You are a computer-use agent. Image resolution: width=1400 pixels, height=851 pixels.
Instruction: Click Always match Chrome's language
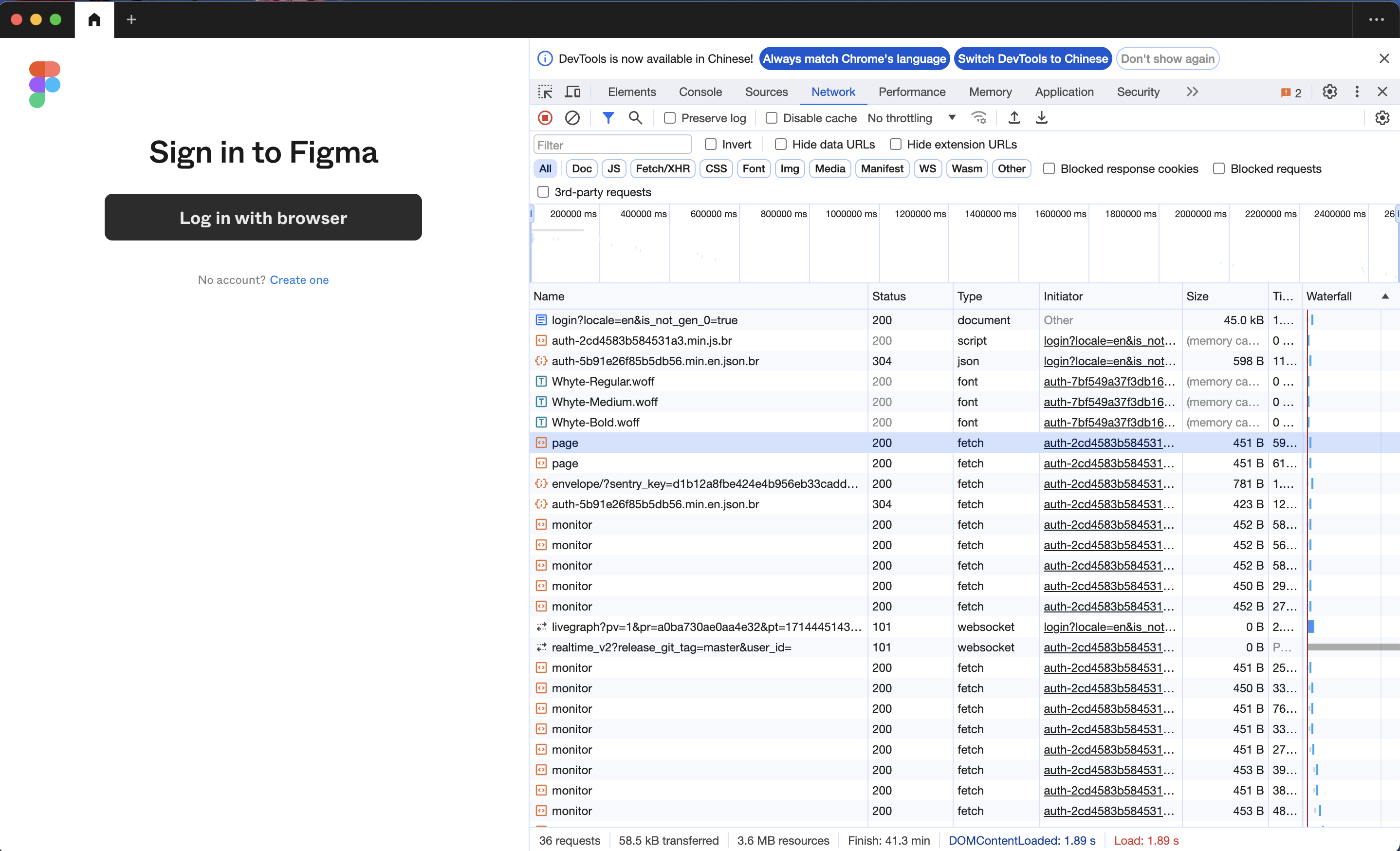(x=854, y=58)
